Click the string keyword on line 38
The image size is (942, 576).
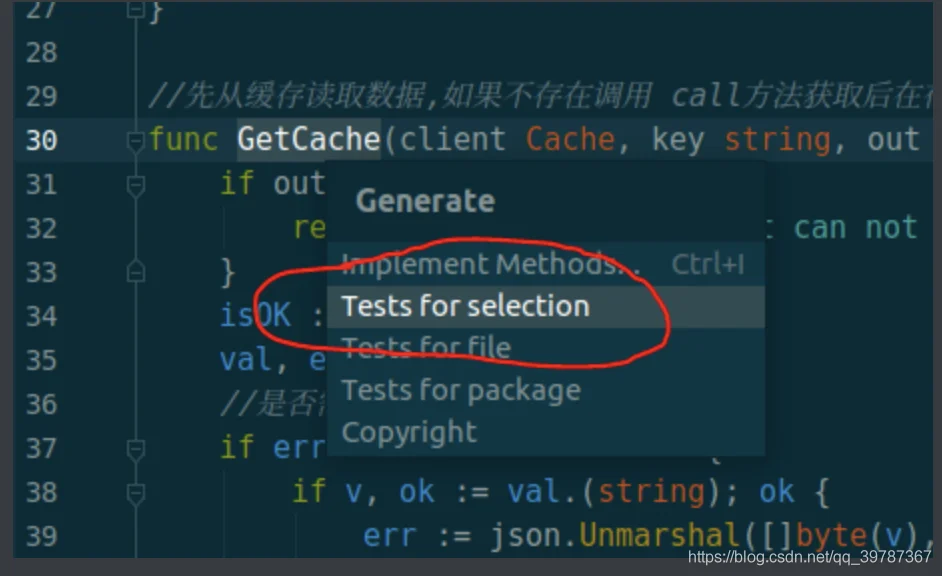(651, 493)
